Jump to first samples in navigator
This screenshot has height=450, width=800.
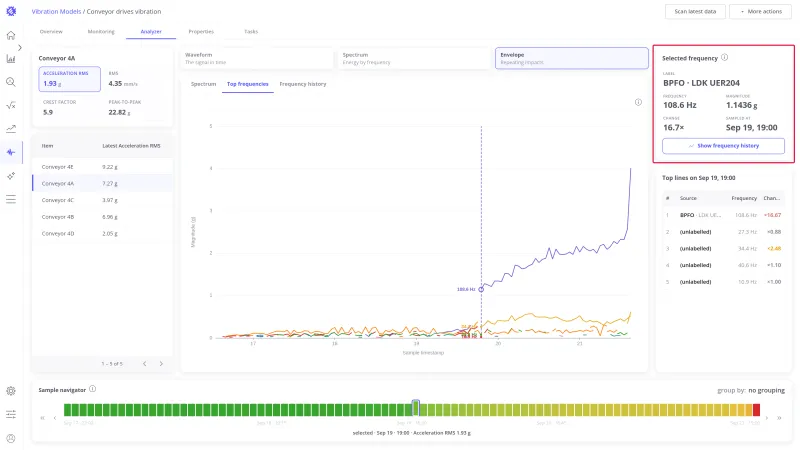coord(42,418)
